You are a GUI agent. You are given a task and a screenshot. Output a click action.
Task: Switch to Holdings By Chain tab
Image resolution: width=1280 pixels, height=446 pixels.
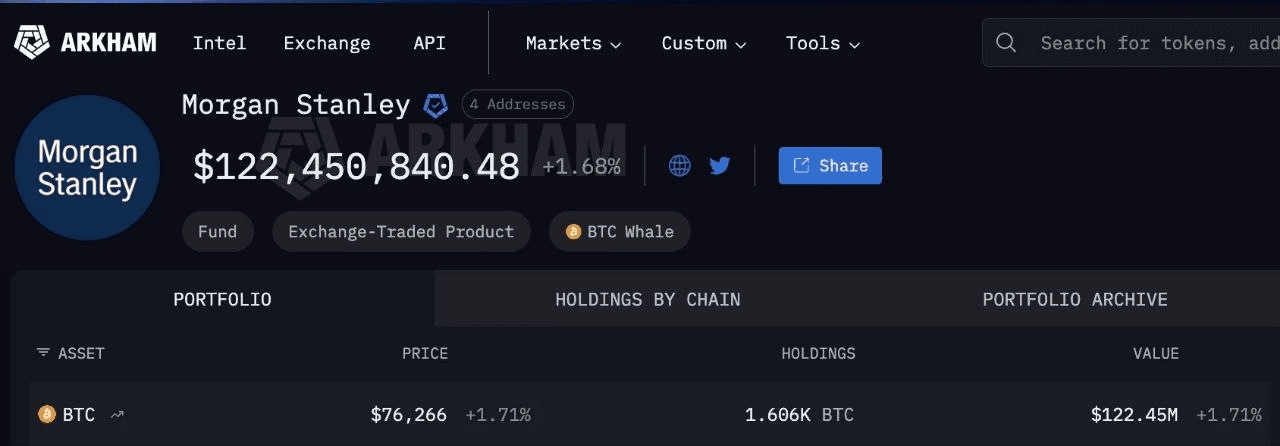[648, 299]
